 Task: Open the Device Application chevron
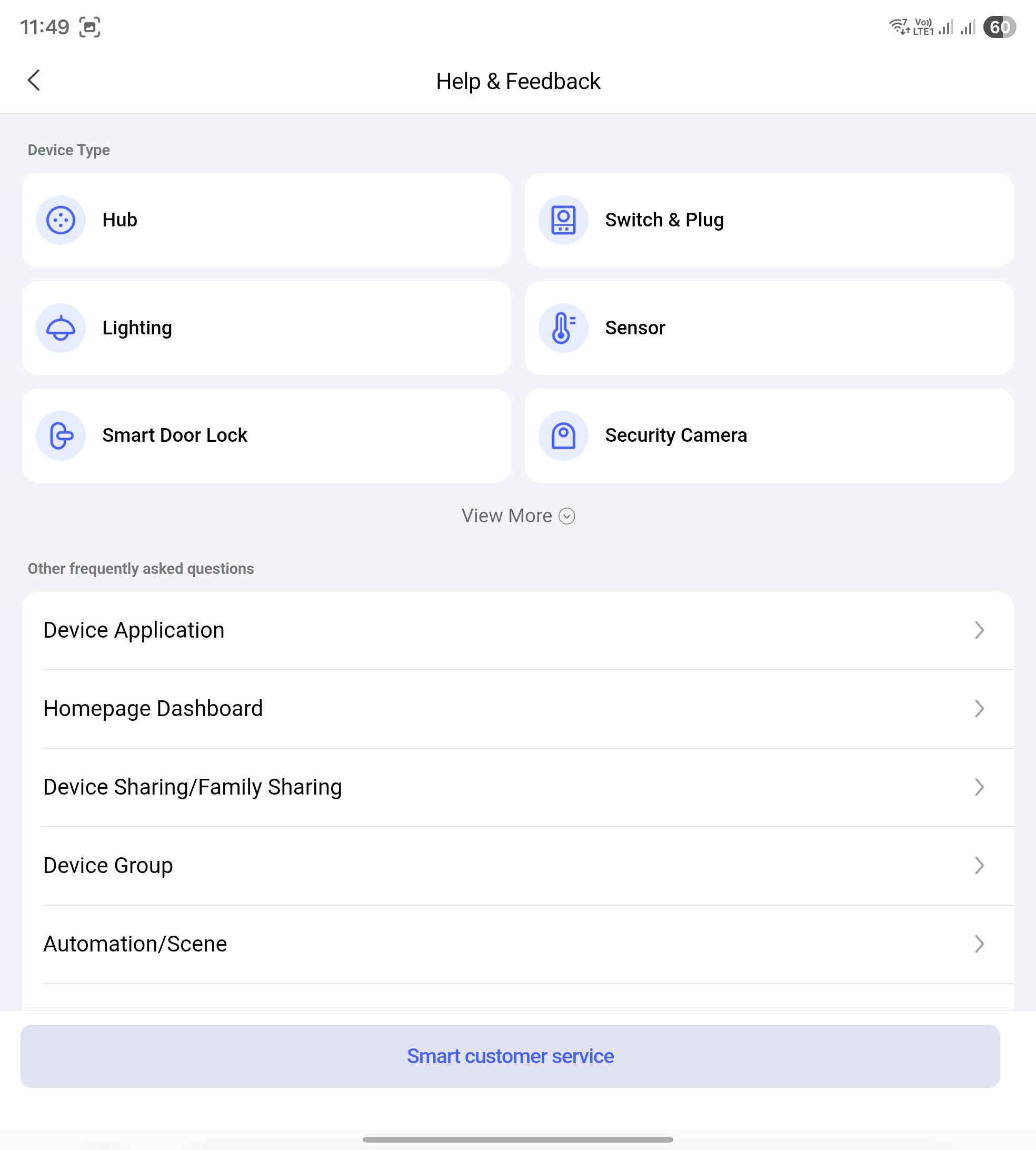click(979, 630)
